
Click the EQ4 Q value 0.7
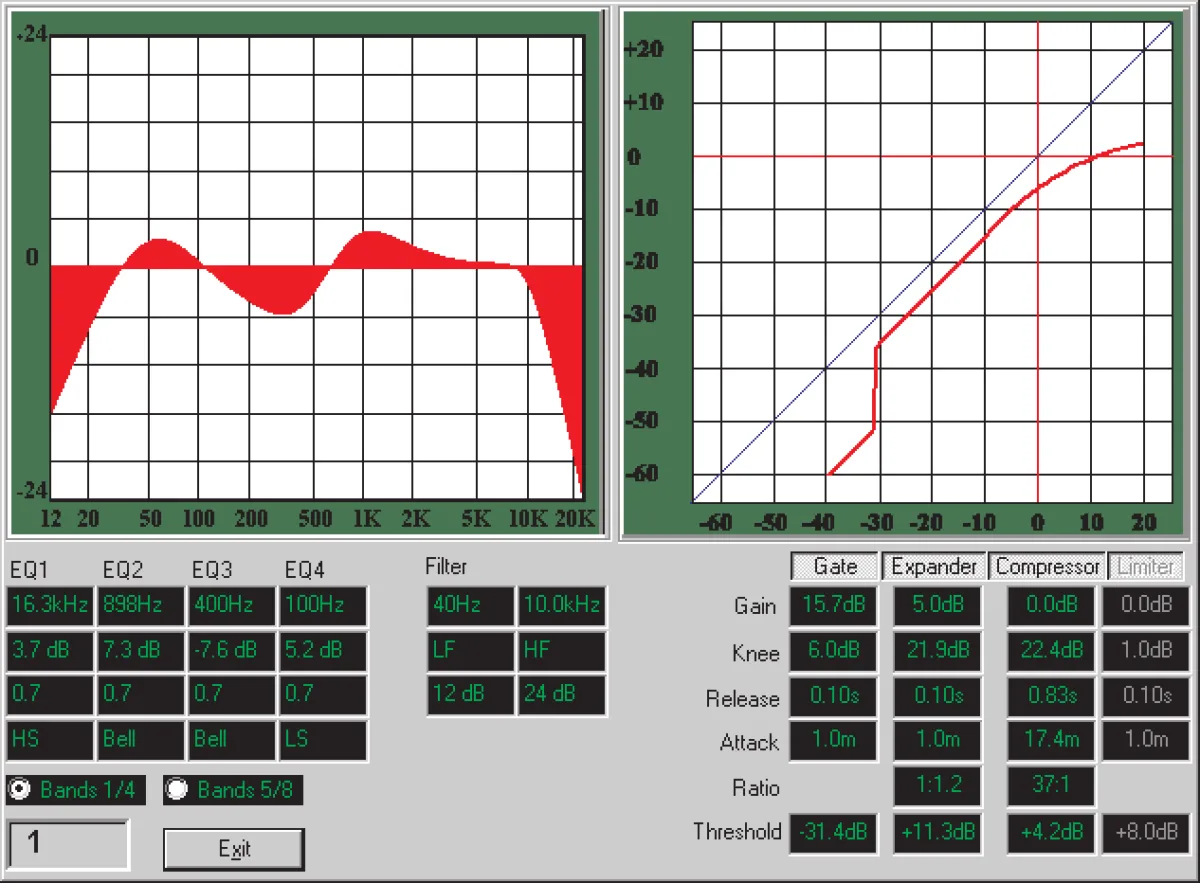(323, 694)
